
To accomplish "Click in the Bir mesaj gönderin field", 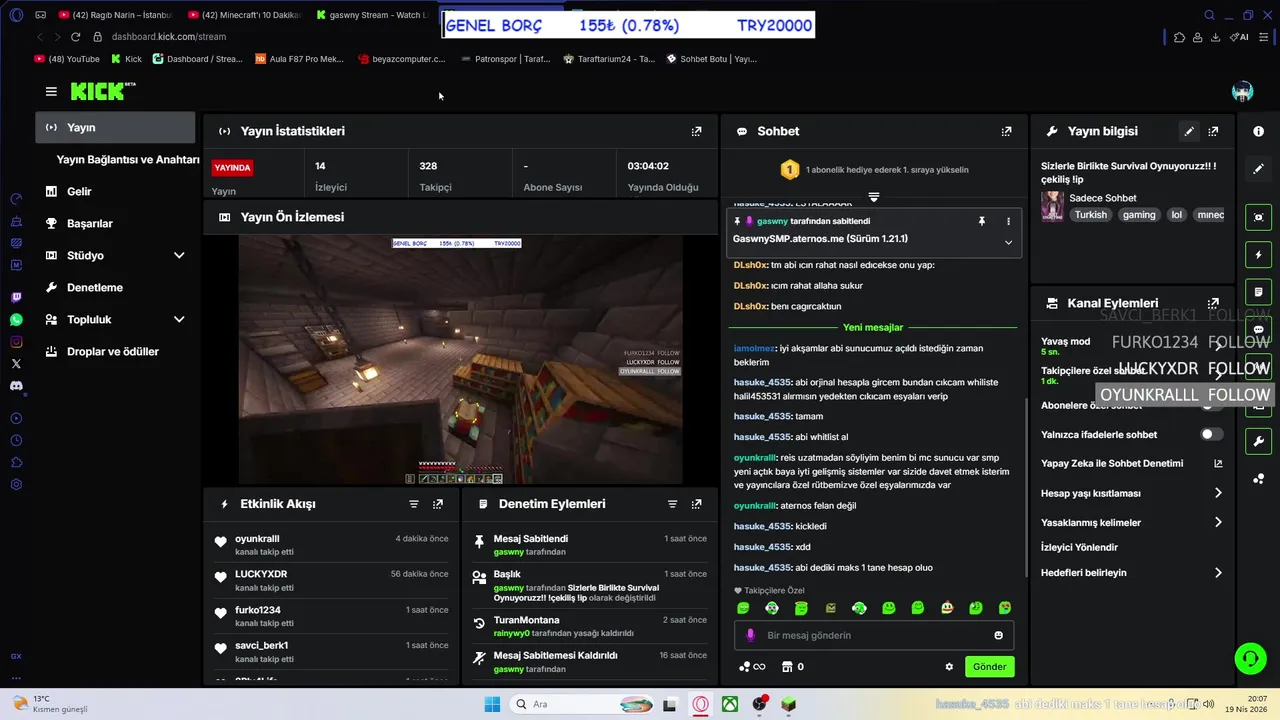I will click(x=873, y=635).
